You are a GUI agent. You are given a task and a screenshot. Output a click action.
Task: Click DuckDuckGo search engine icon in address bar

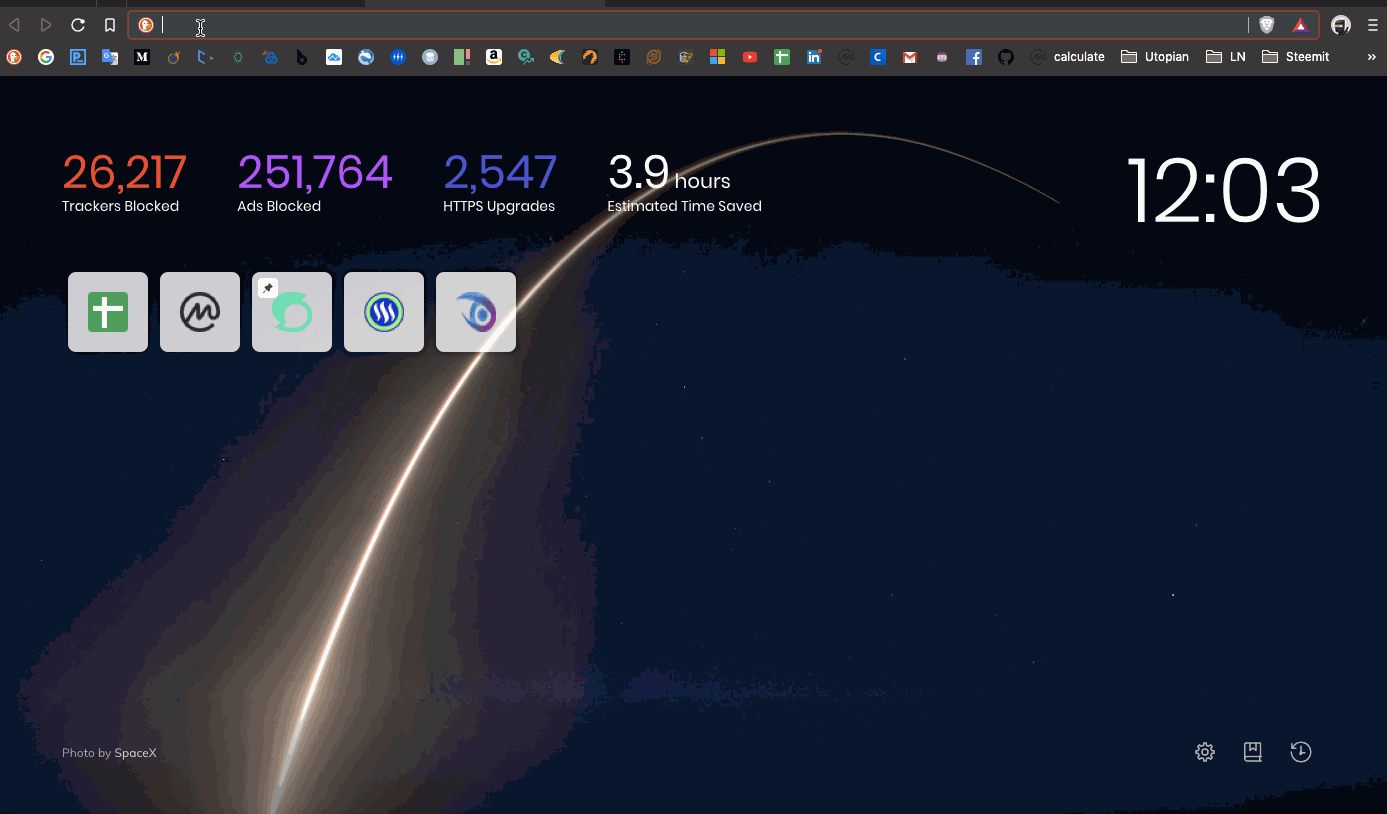pyautogui.click(x=146, y=25)
